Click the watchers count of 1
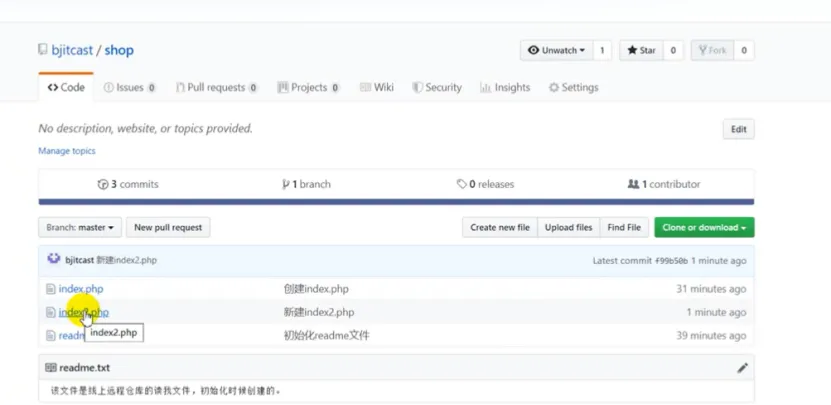The width and height of the screenshot is (831, 405). tap(602, 50)
